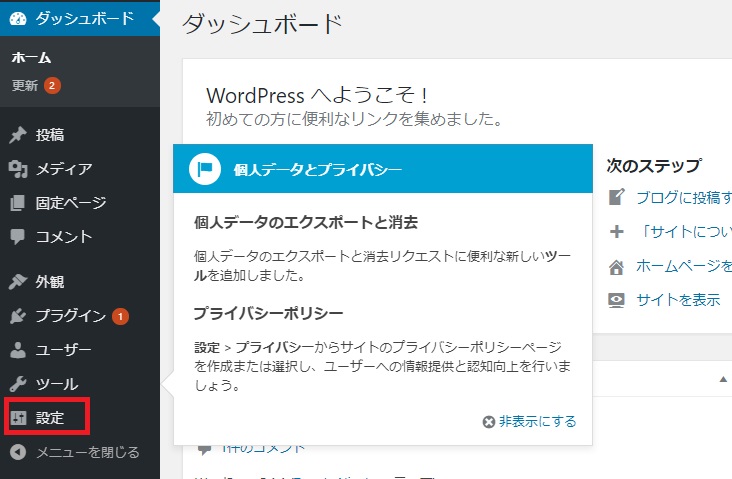Click the pushpin icon beside 投稿
Viewport: 732px width, 479px height.
click(x=18, y=135)
